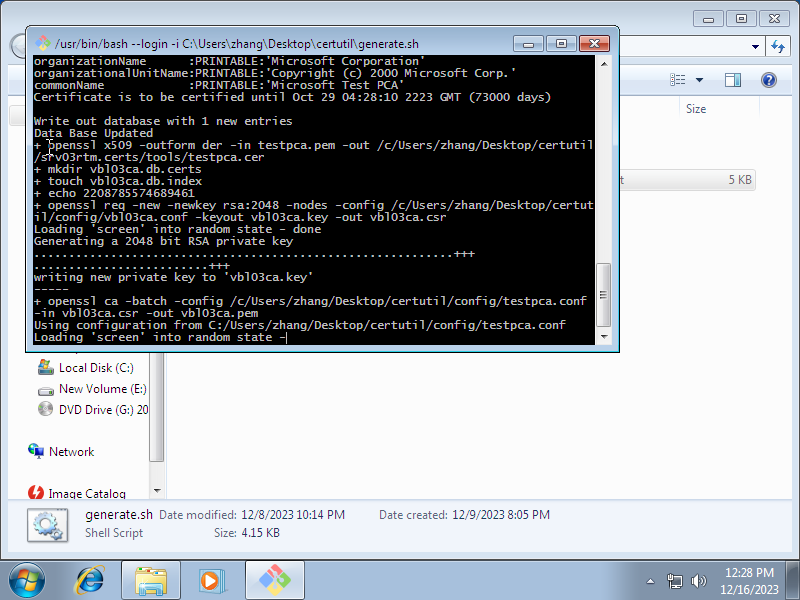Image resolution: width=800 pixels, height=600 pixels.
Task: Click the Image Catalog red icon
Action: (36, 493)
